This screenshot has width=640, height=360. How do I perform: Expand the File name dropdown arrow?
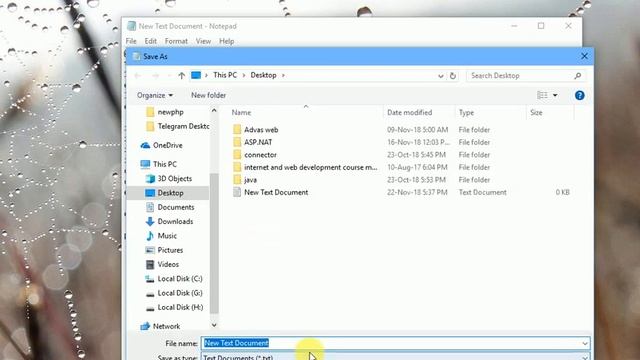tap(585, 343)
